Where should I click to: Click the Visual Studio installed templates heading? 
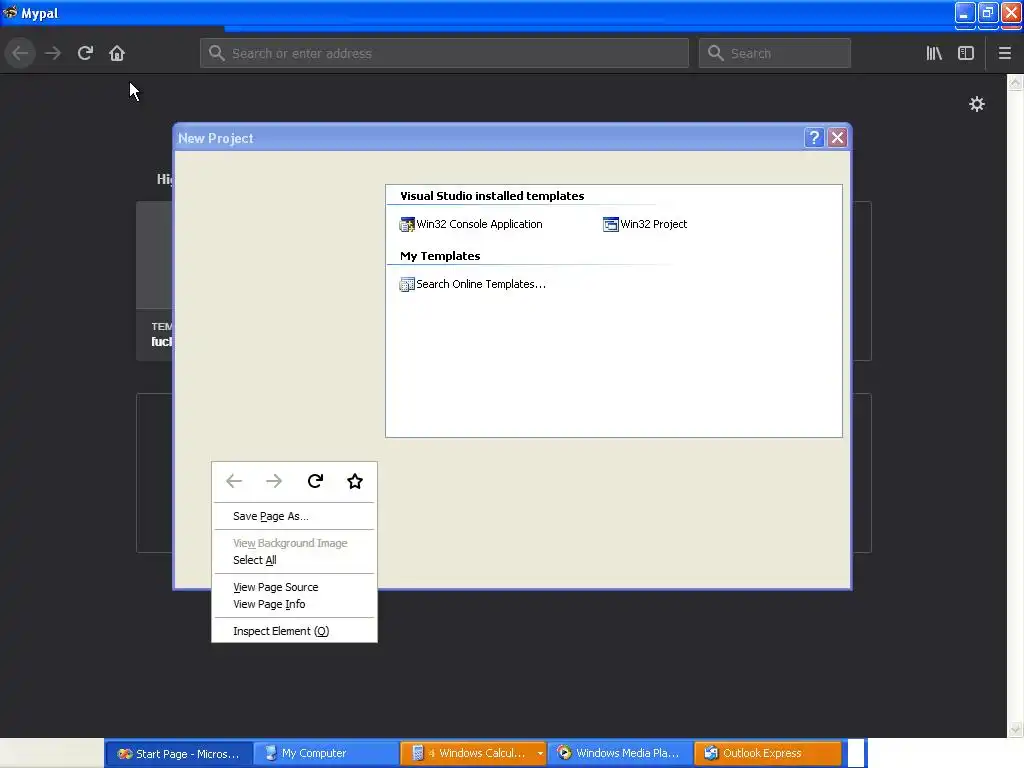(492, 196)
